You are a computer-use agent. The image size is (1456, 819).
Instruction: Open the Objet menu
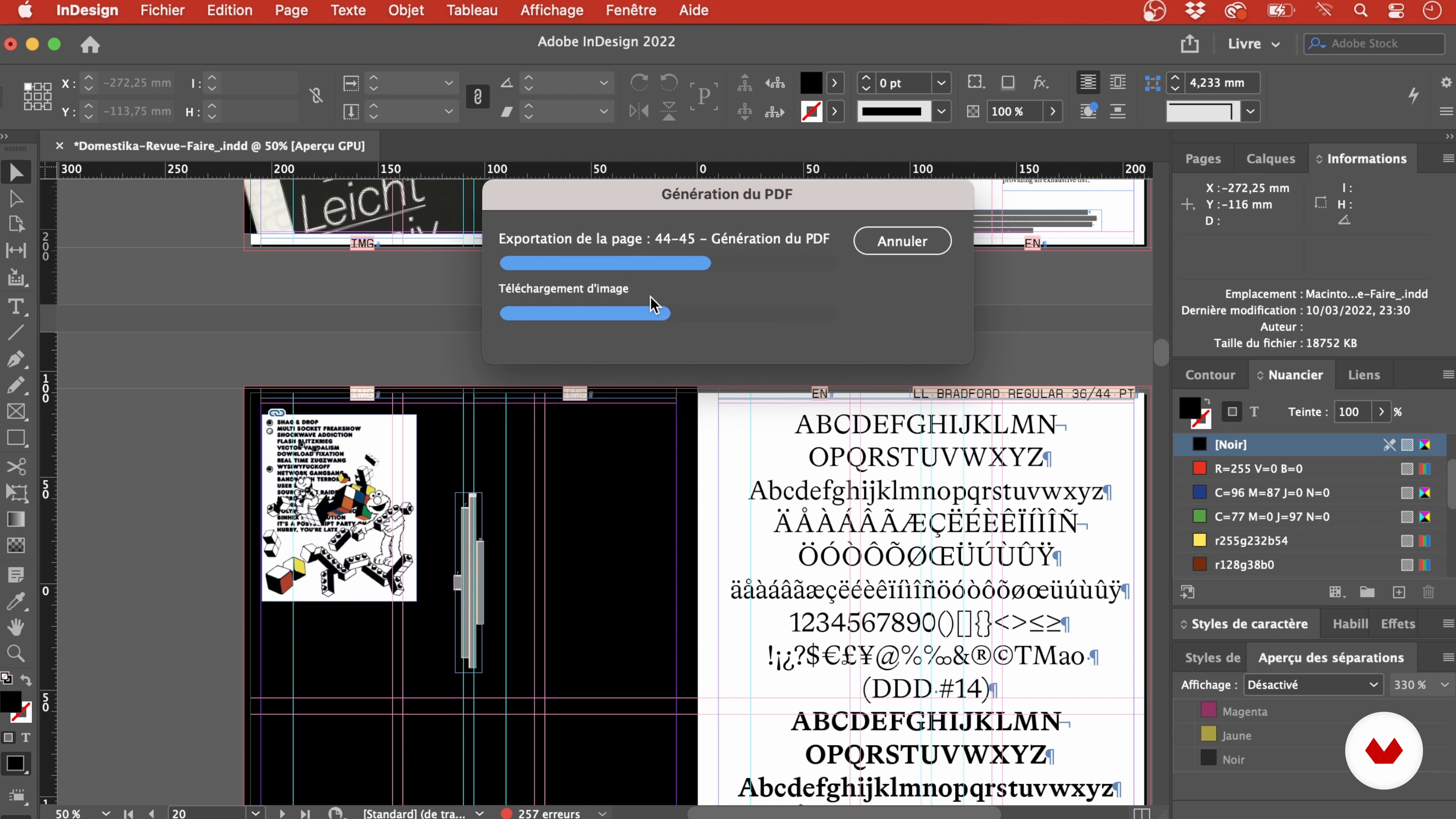coord(406,10)
